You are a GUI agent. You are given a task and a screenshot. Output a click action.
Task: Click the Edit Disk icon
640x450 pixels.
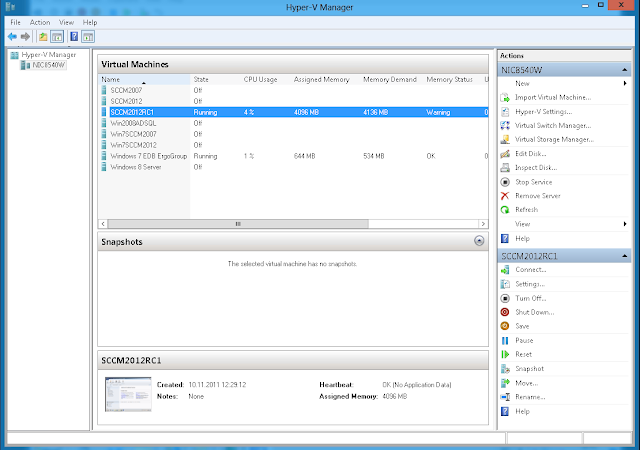505,154
